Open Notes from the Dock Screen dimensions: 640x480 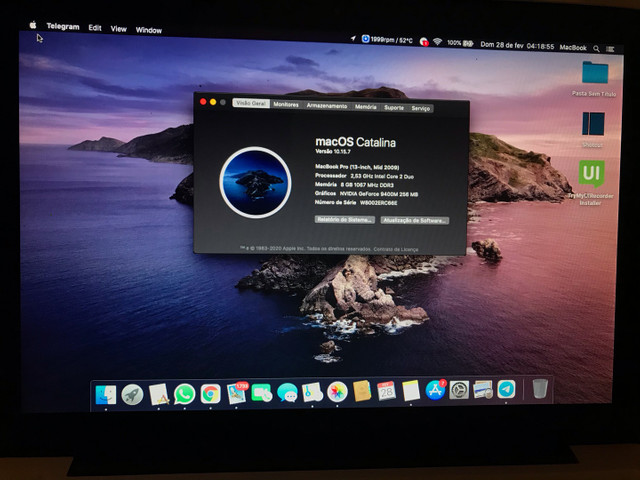[x=411, y=391]
